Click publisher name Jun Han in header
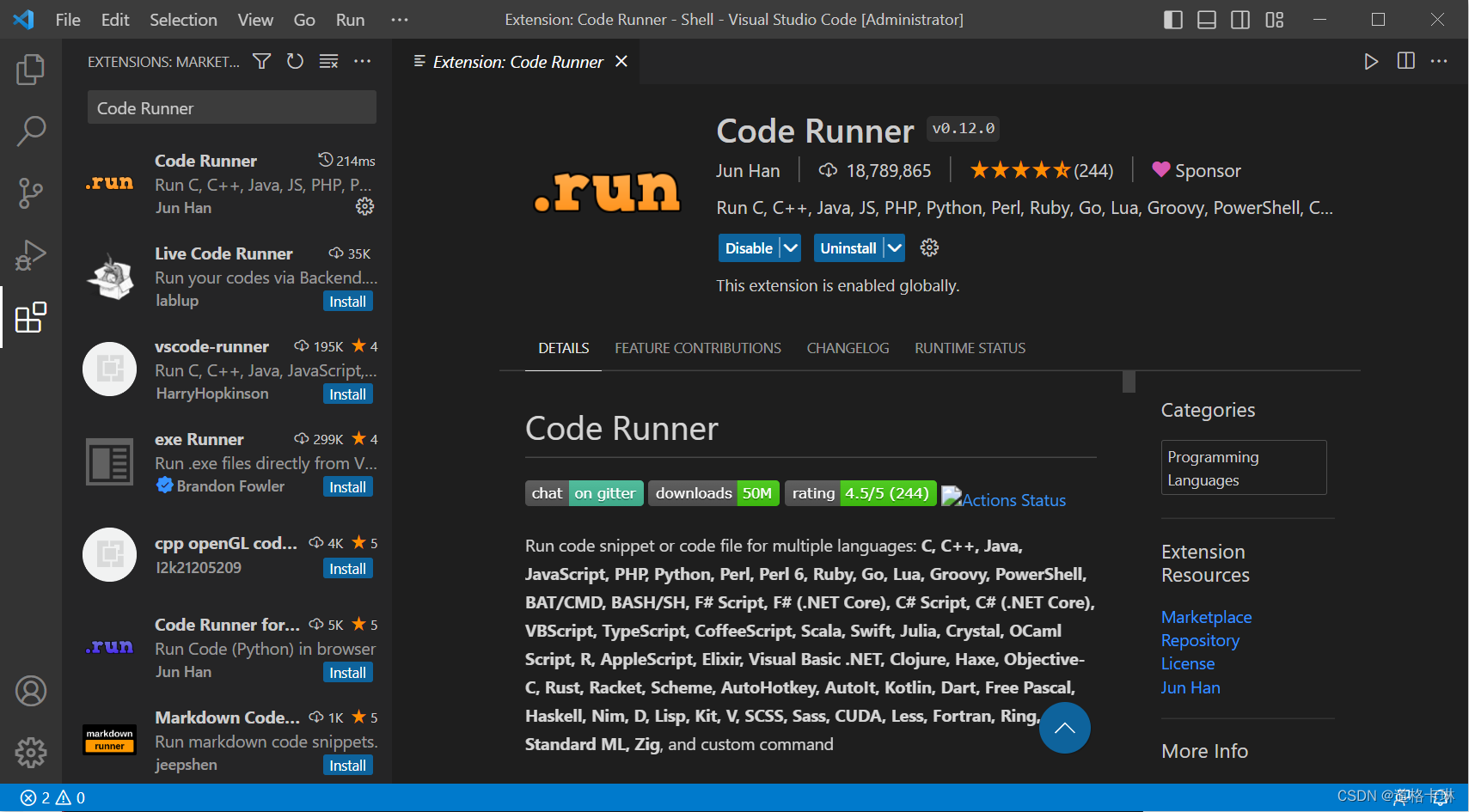This screenshot has height=812, width=1469. tap(748, 171)
